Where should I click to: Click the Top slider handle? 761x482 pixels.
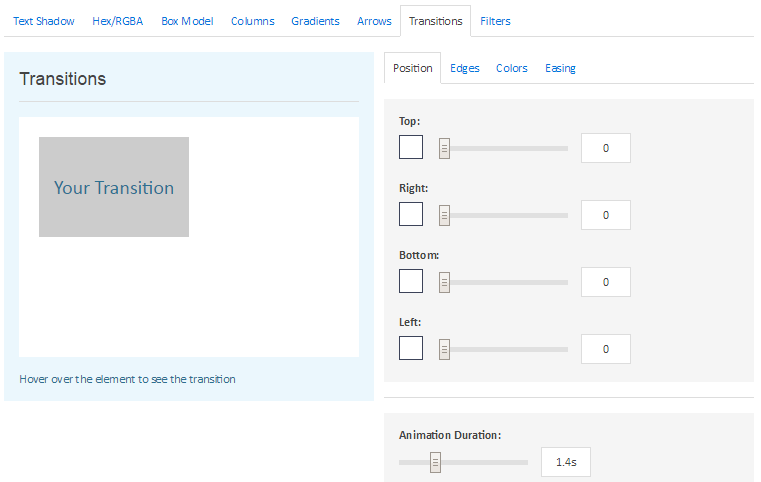point(444,149)
